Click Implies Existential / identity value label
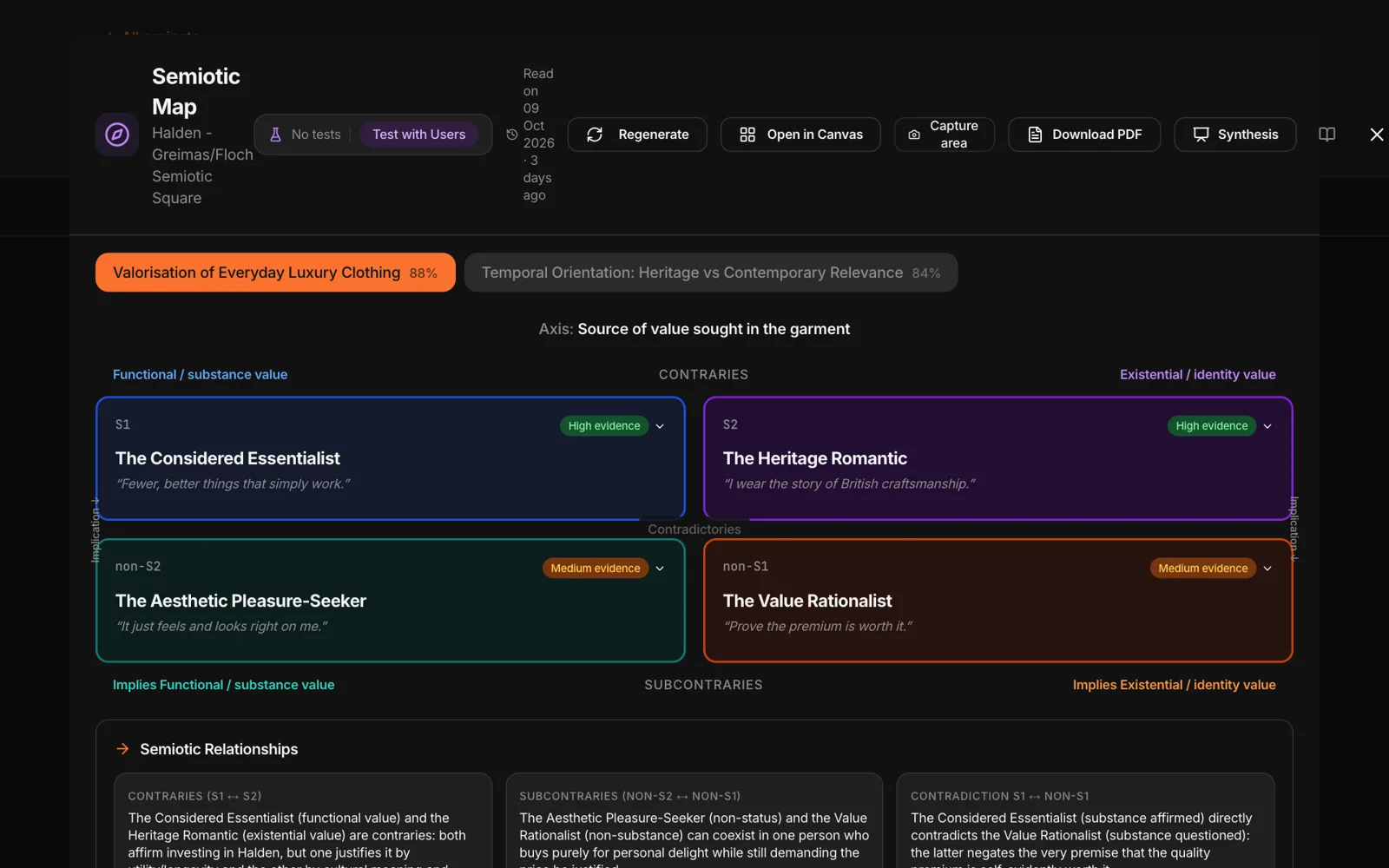This screenshot has width=1389, height=868. [1175, 685]
